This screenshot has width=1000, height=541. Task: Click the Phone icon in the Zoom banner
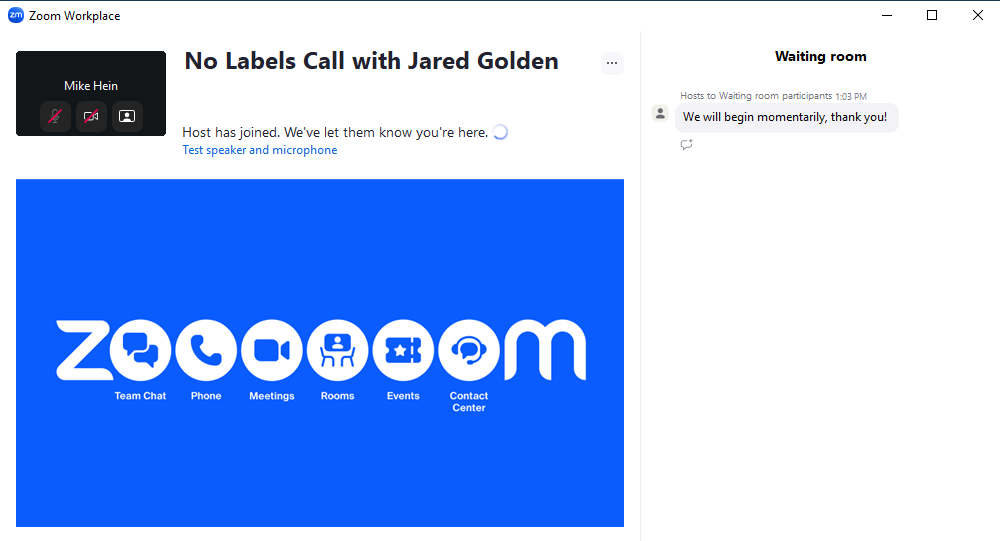[206, 350]
